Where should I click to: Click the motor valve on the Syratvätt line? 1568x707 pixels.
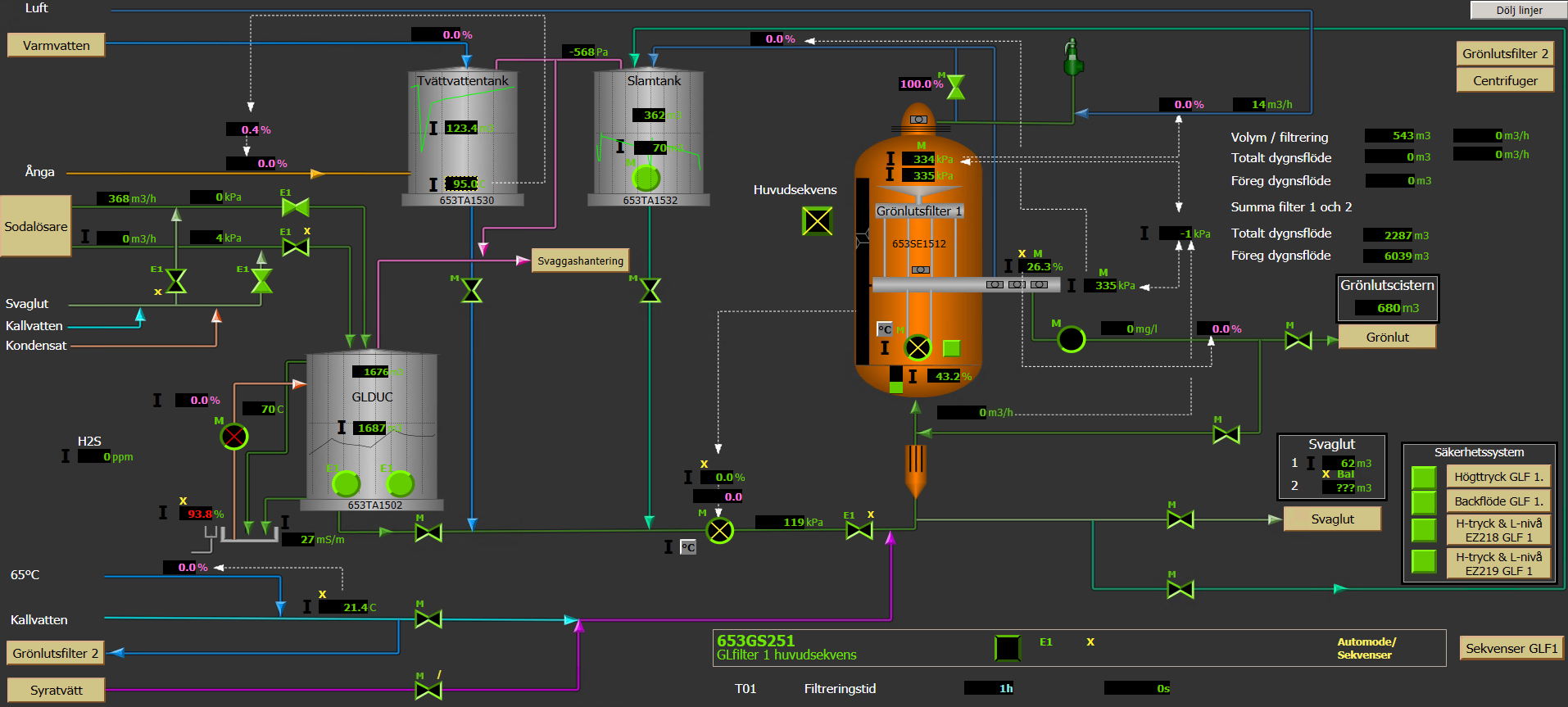428,690
